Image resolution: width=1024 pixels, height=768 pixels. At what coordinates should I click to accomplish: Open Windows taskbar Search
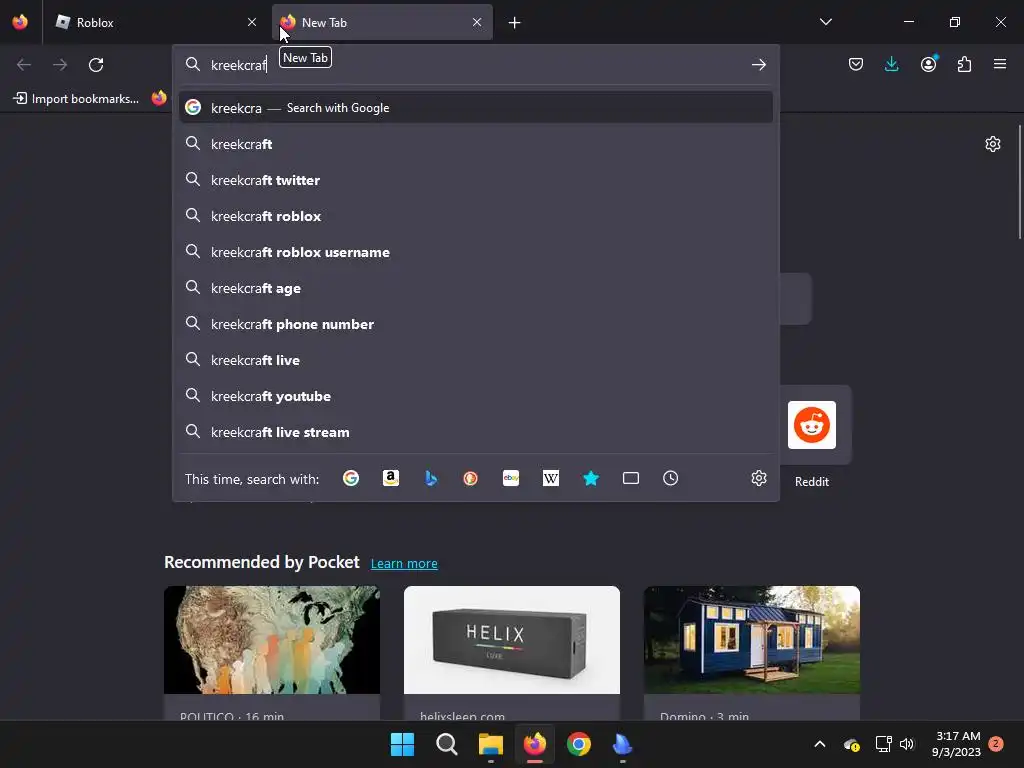coord(447,744)
